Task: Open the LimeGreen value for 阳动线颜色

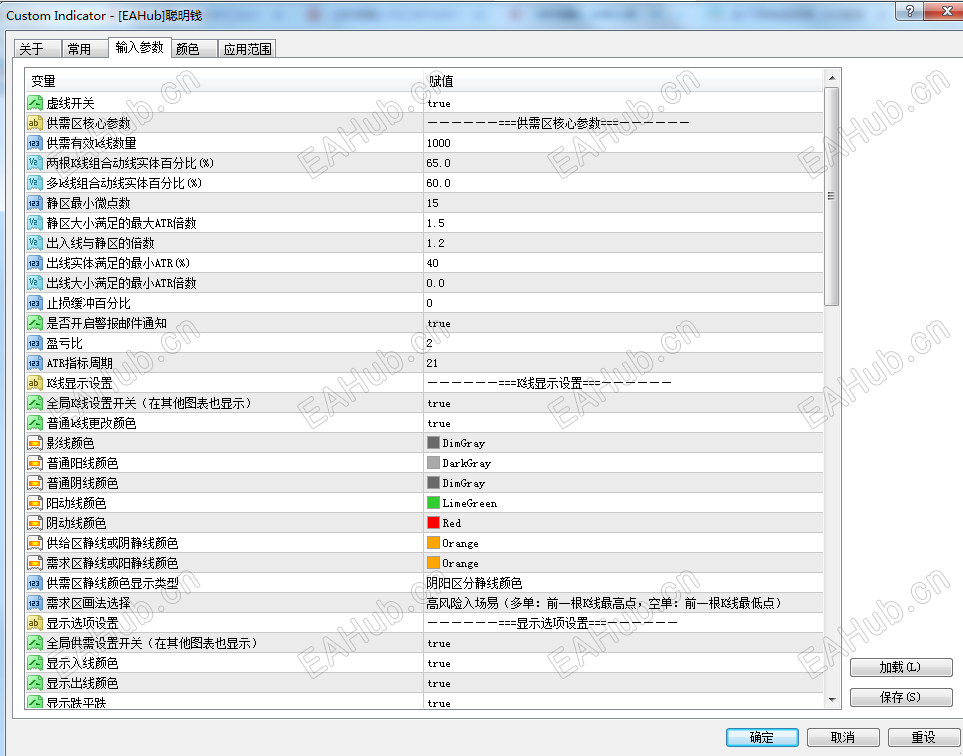Action: (623, 503)
